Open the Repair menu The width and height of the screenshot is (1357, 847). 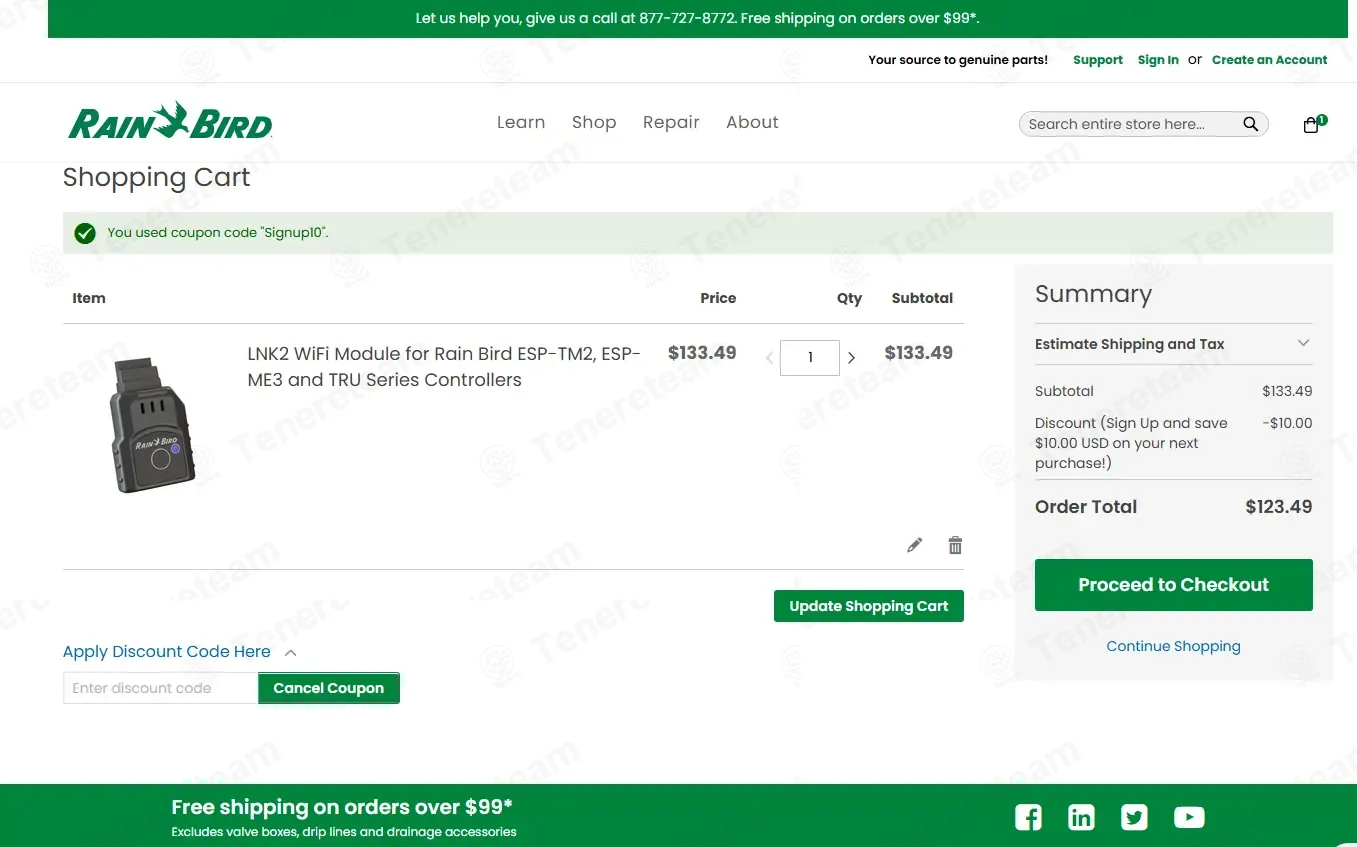(671, 122)
